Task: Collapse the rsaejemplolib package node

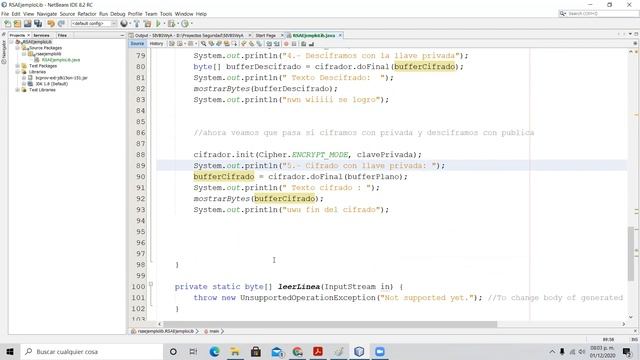Action: pyautogui.click(x=24, y=54)
